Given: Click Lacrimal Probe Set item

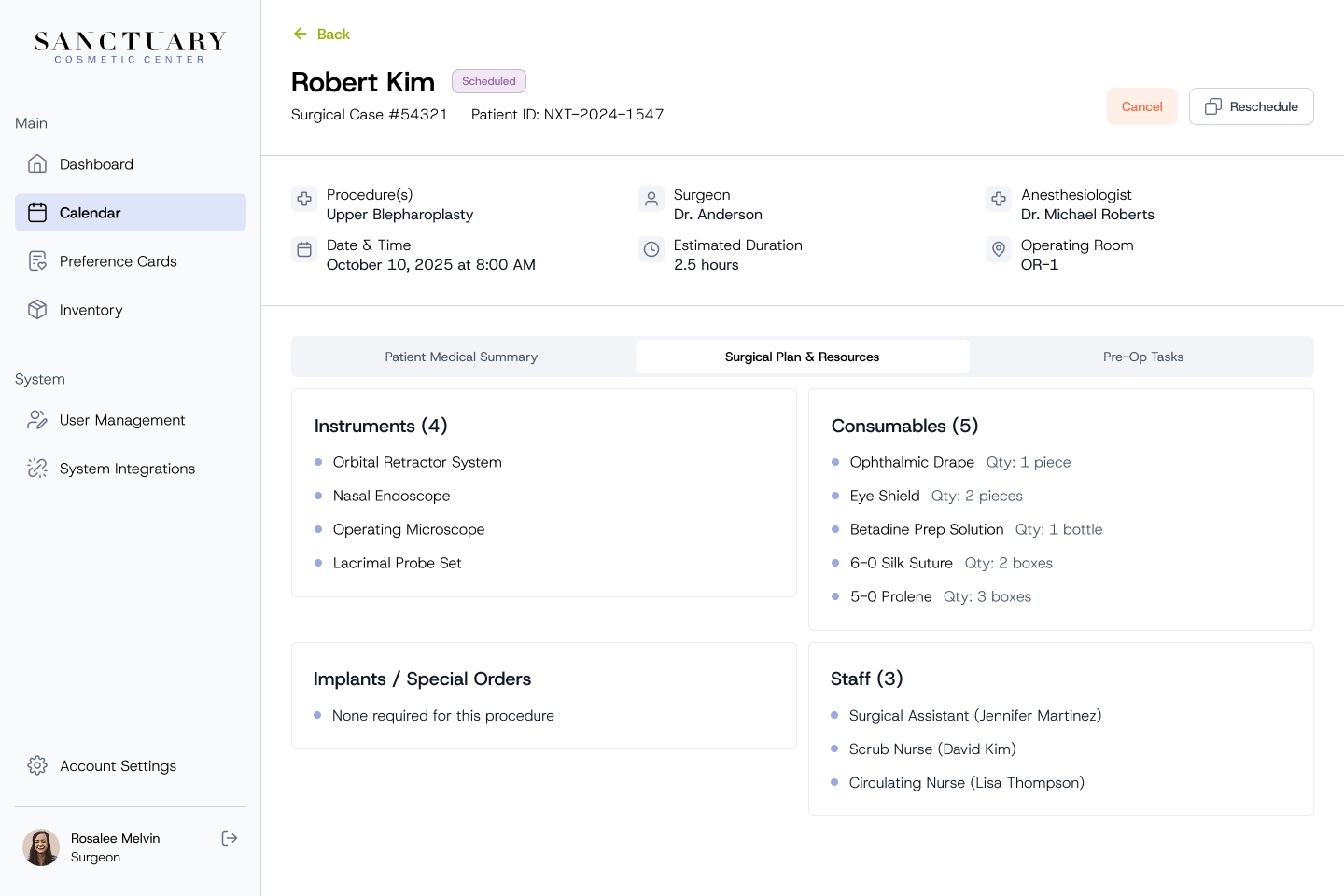Looking at the screenshot, I should [397, 563].
